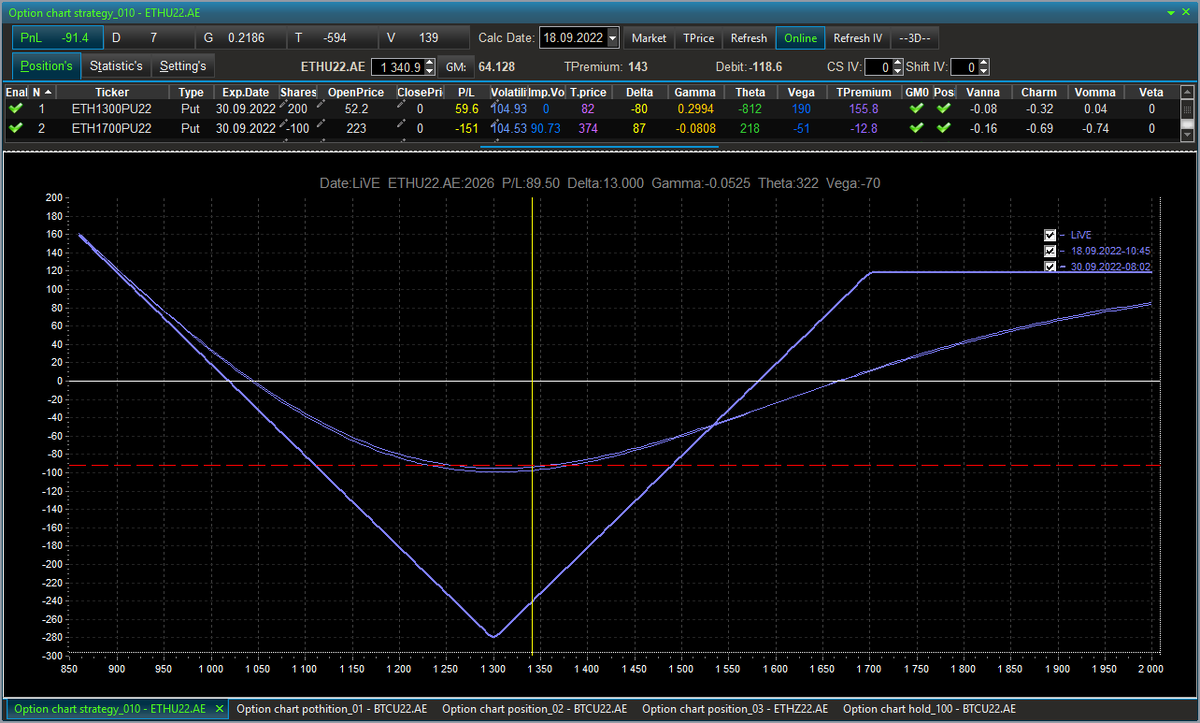Close the Option chart strategy_010 window

point(1187,11)
